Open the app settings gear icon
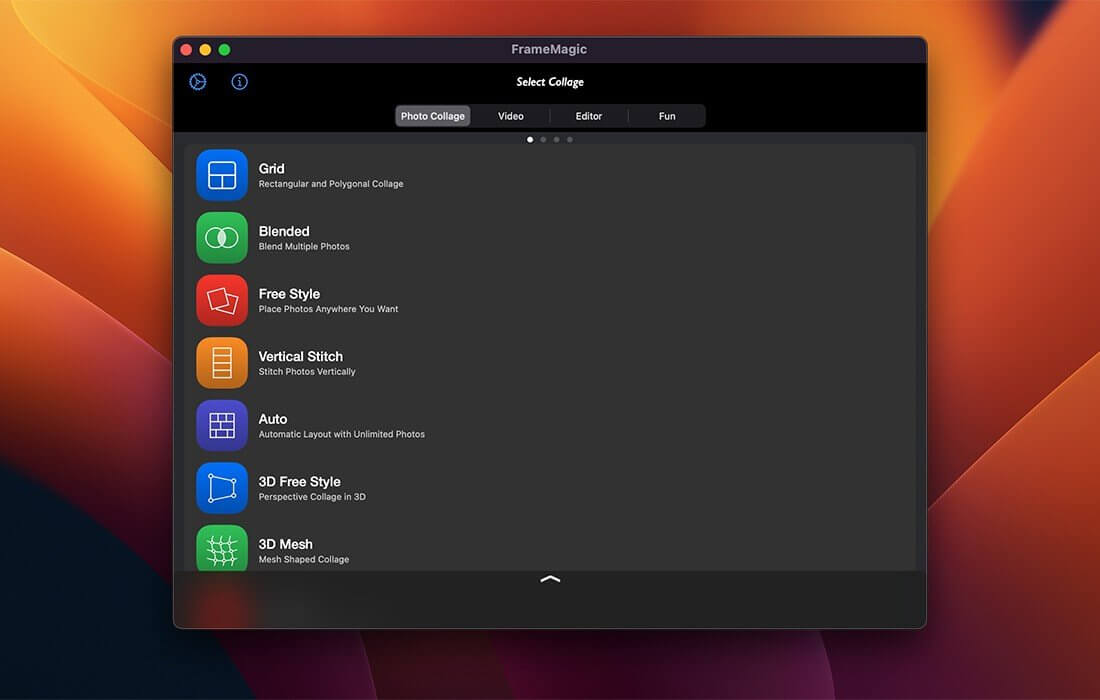Screen dimensions: 1100x700 tap(197, 81)
